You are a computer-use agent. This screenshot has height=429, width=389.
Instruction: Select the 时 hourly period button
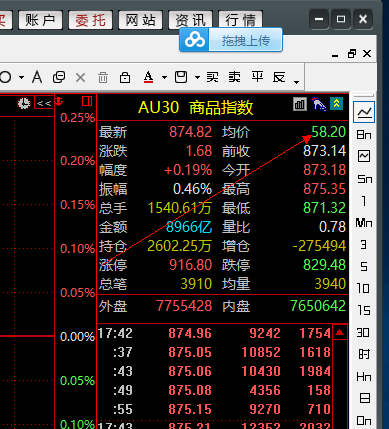364,354
